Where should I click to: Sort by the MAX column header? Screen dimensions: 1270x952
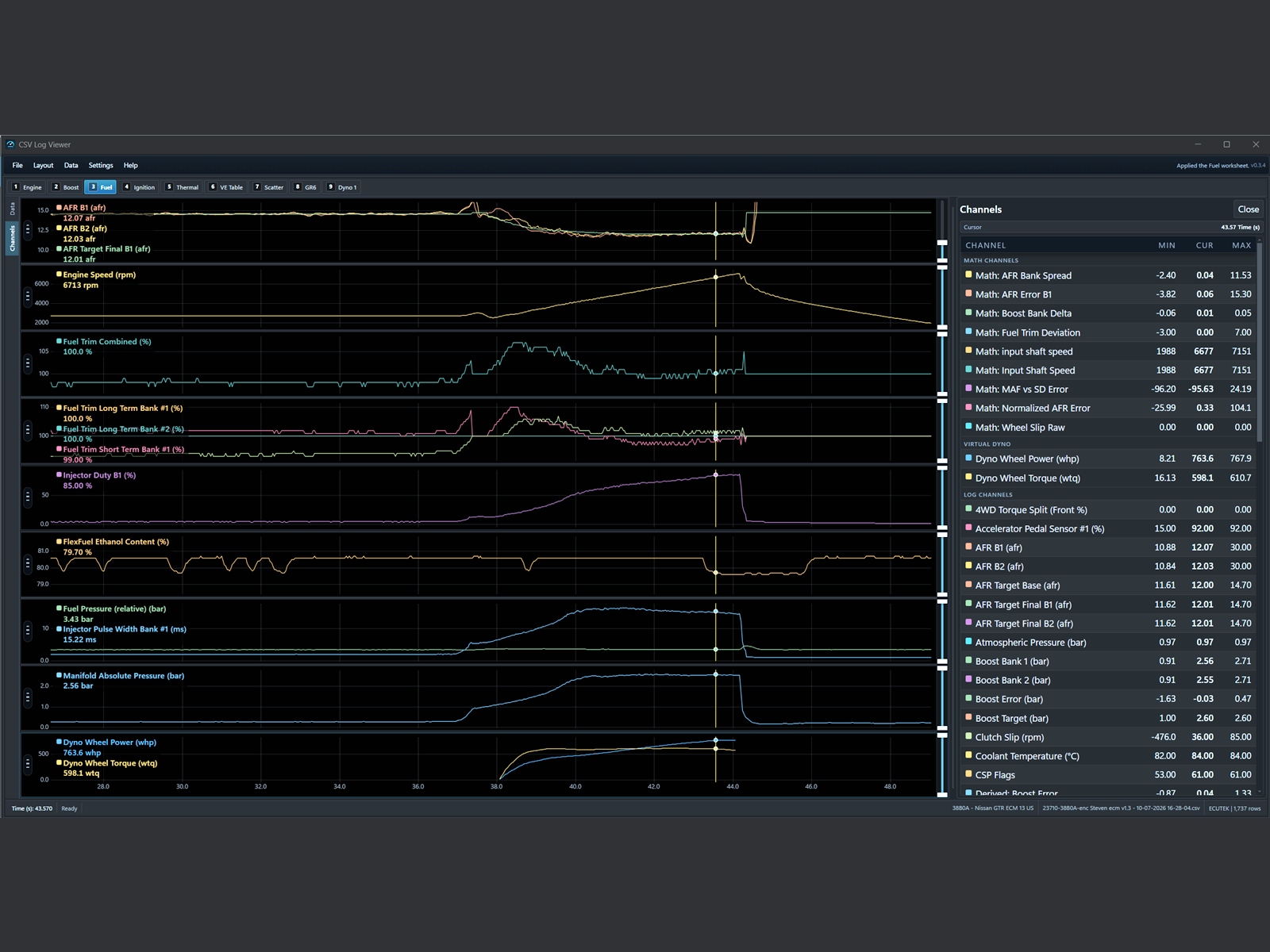pos(1241,245)
